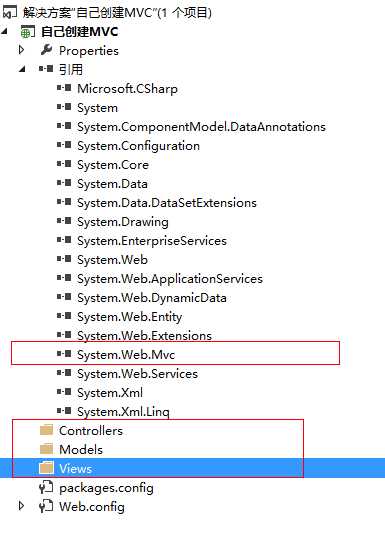Collapse the 自己创建MVC project node
The image size is (385, 541).
(4, 32)
